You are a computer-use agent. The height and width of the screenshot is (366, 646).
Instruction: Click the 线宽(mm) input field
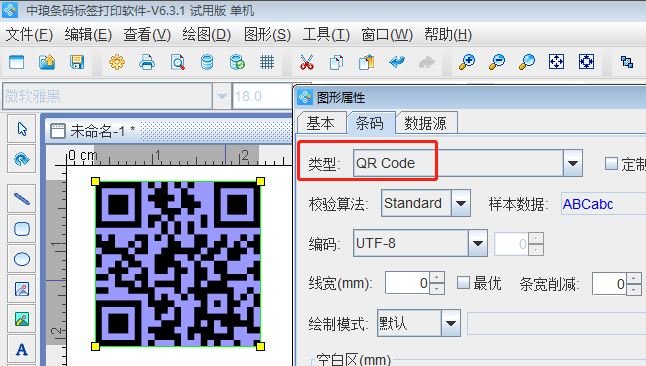point(407,283)
